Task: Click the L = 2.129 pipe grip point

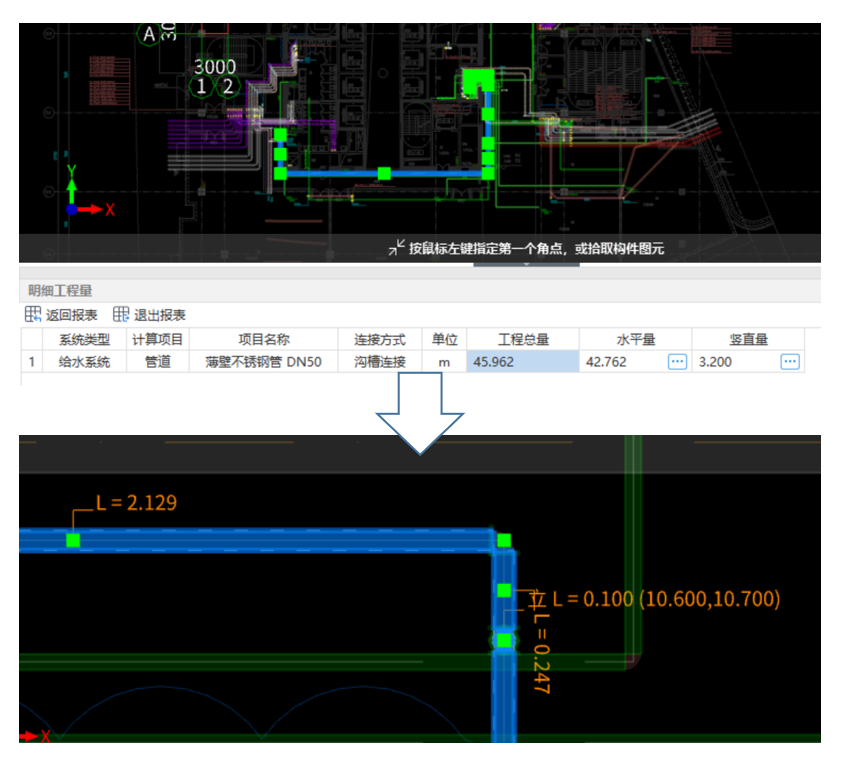Action: point(73,540)
